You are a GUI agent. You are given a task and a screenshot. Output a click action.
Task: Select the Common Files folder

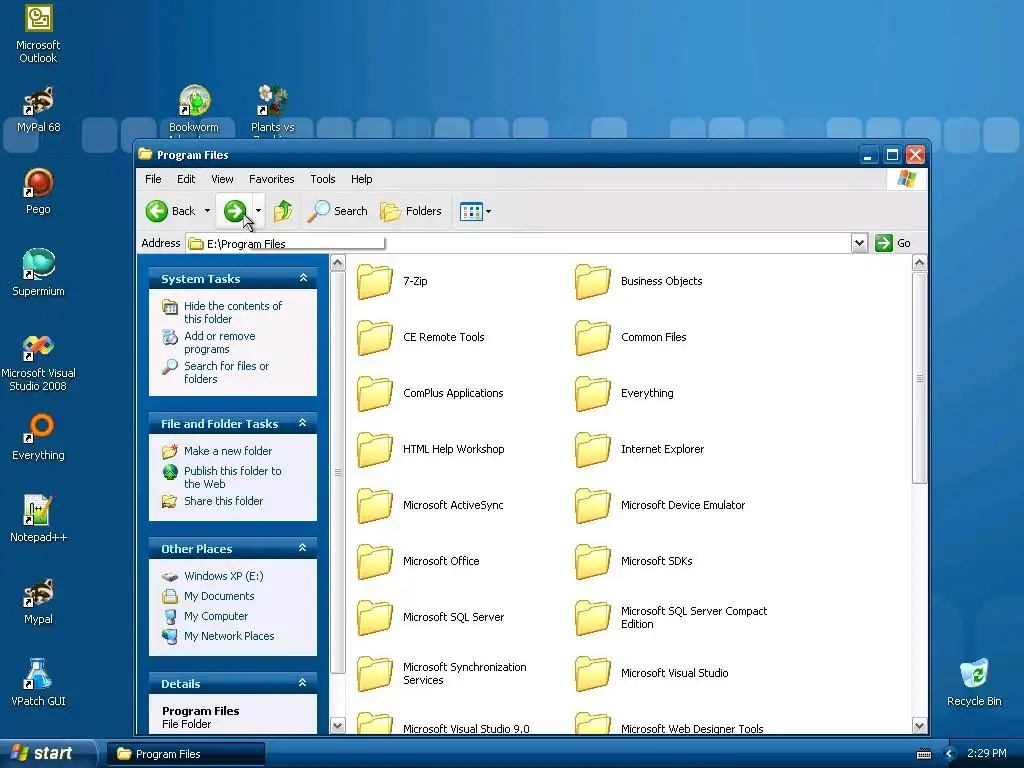click(631, 337)
